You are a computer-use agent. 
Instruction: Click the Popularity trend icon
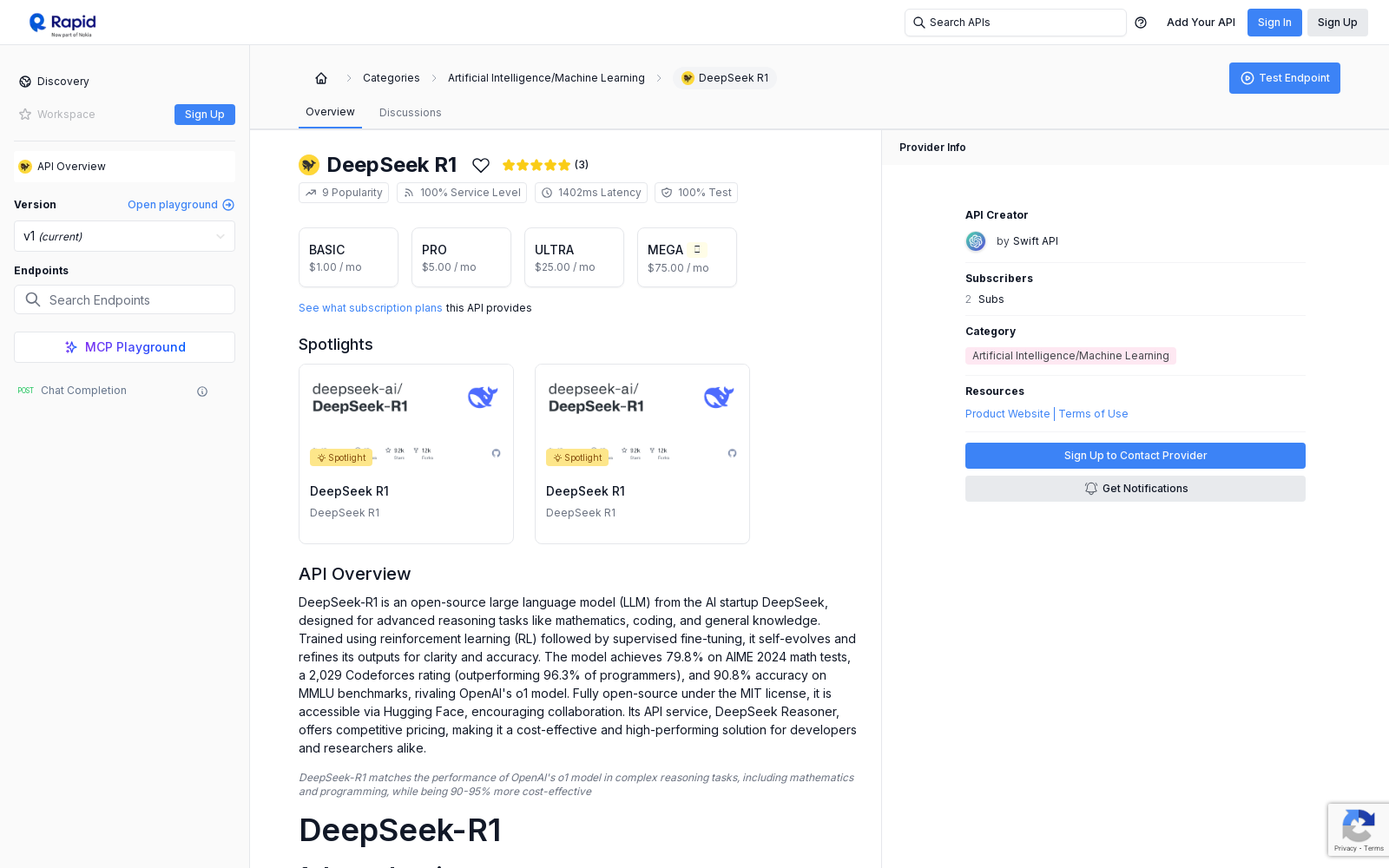(x=311, y=193)
